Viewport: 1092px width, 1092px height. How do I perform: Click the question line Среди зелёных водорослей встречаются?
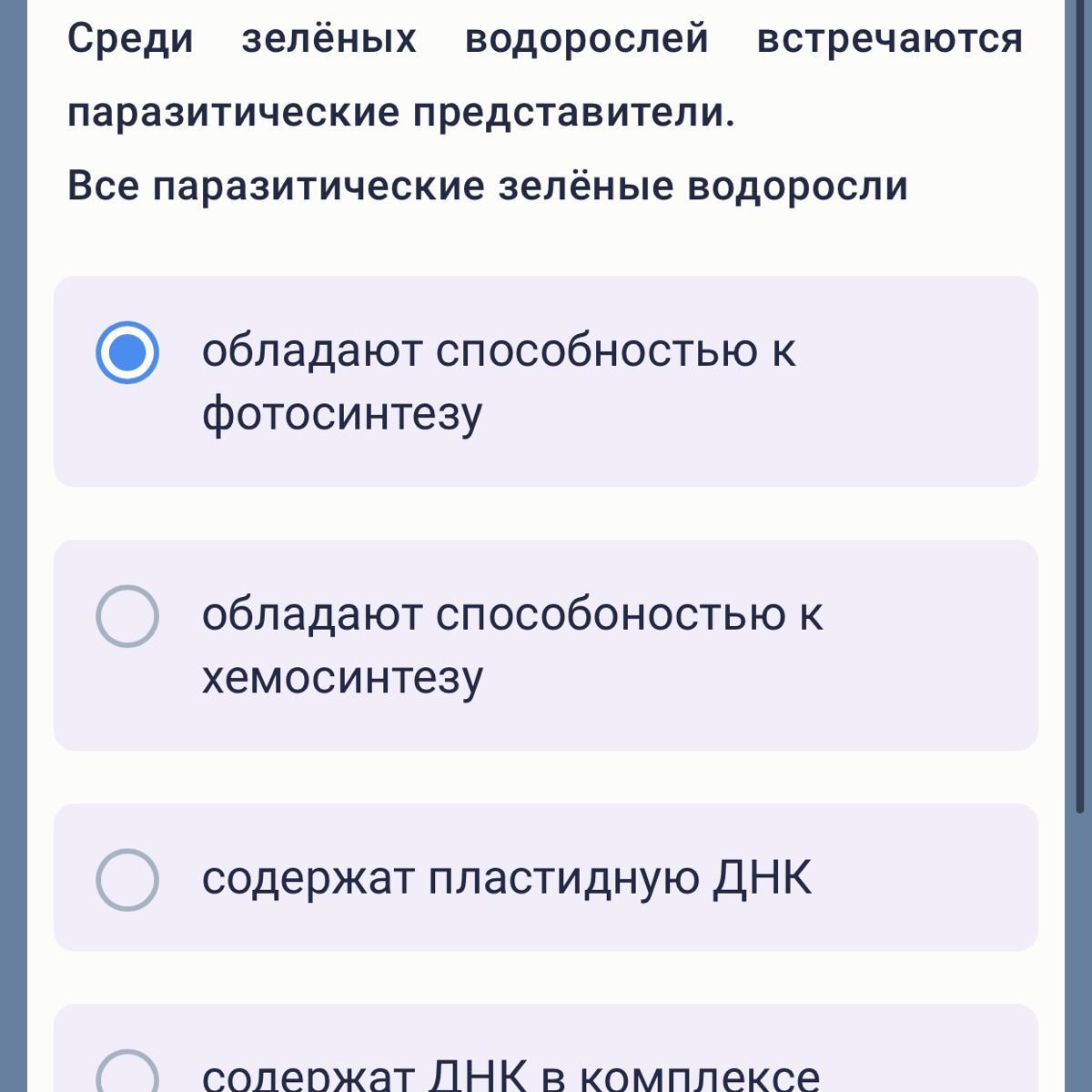click(x=546, y=39)
